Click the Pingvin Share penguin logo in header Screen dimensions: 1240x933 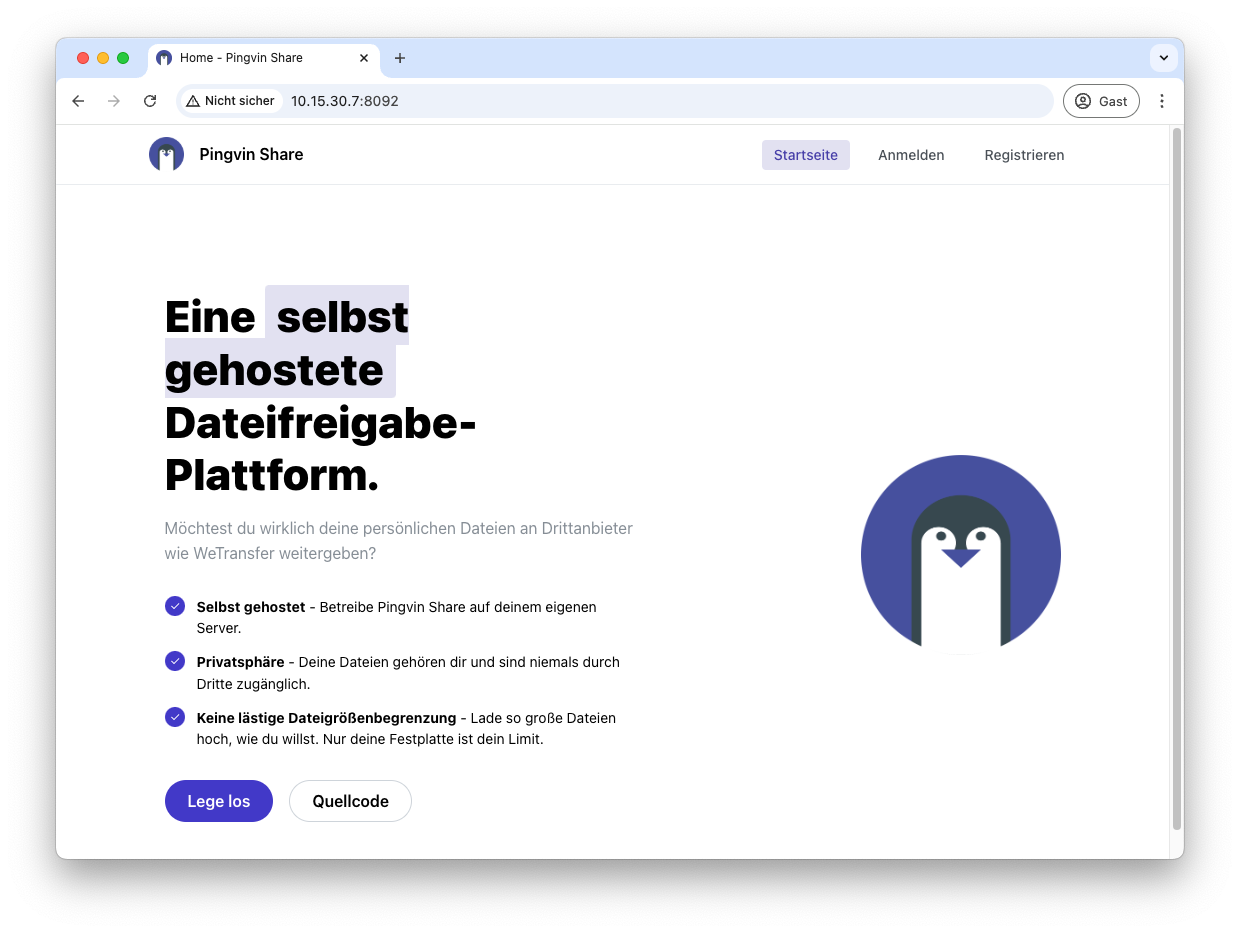coord(166,155)
